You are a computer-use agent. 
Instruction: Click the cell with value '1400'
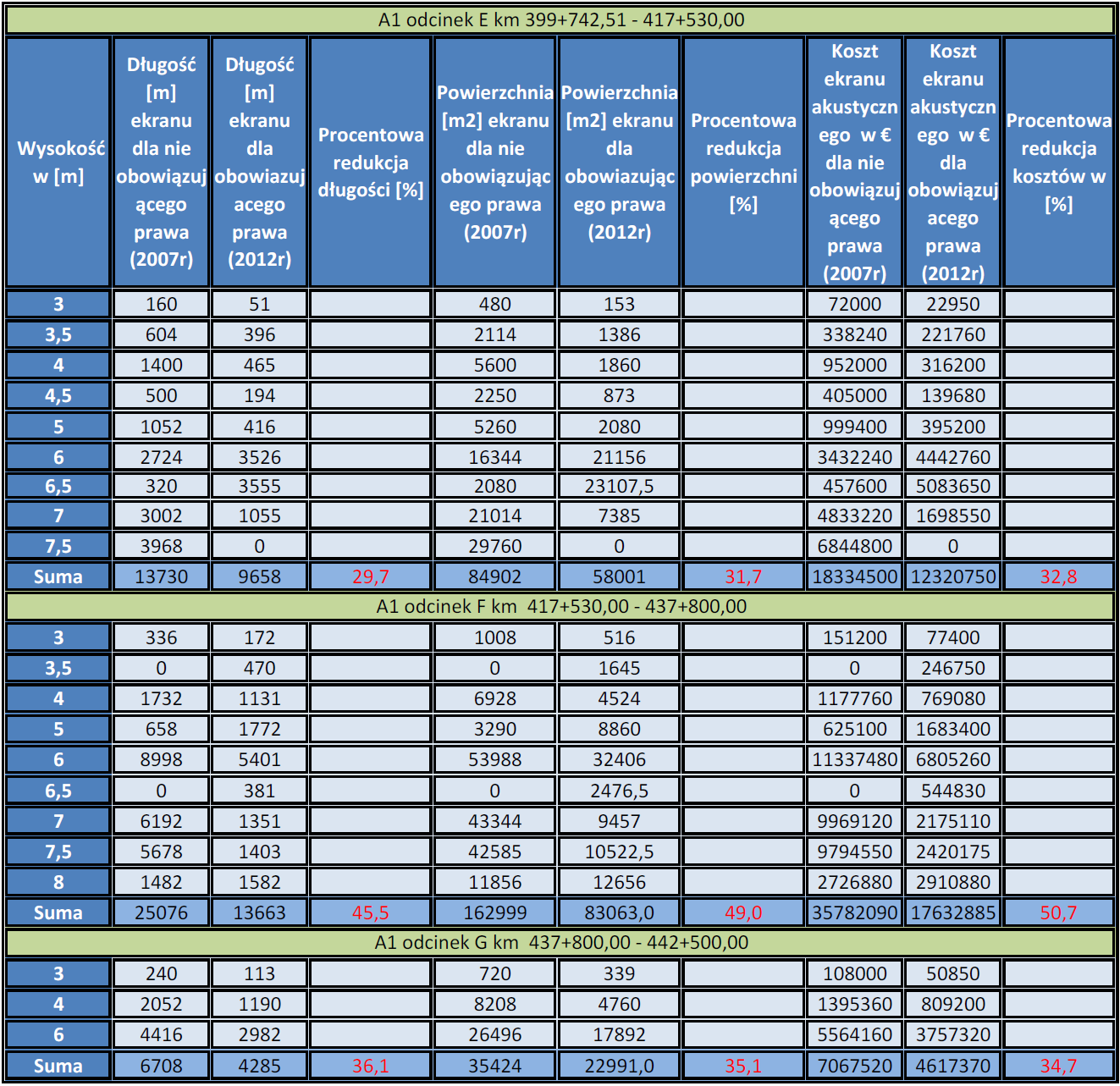click(x=161, y=365)
